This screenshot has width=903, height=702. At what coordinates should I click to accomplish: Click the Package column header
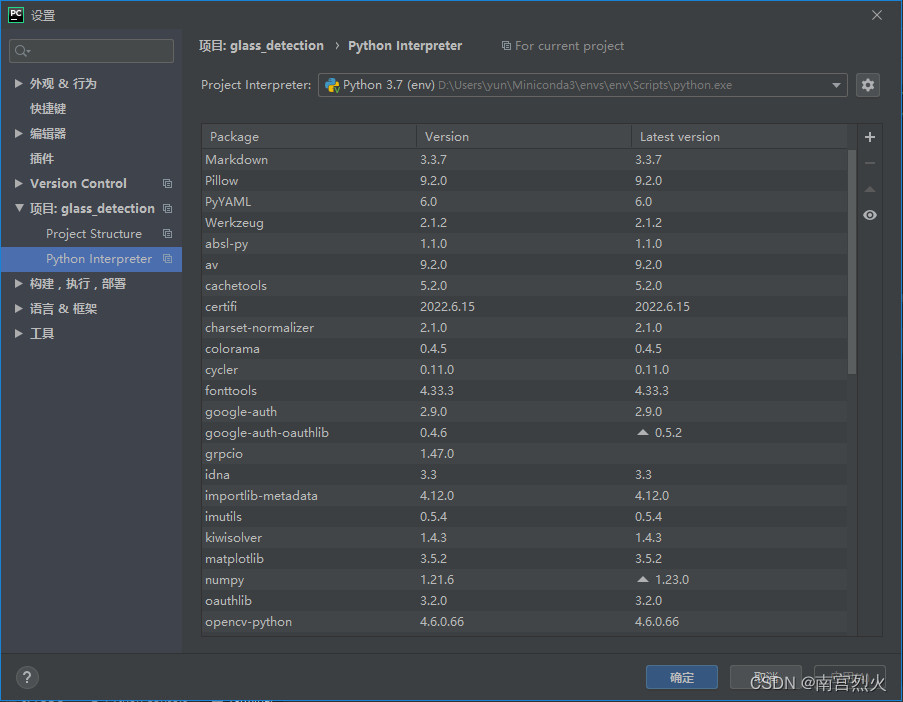[x=309, y=137]
